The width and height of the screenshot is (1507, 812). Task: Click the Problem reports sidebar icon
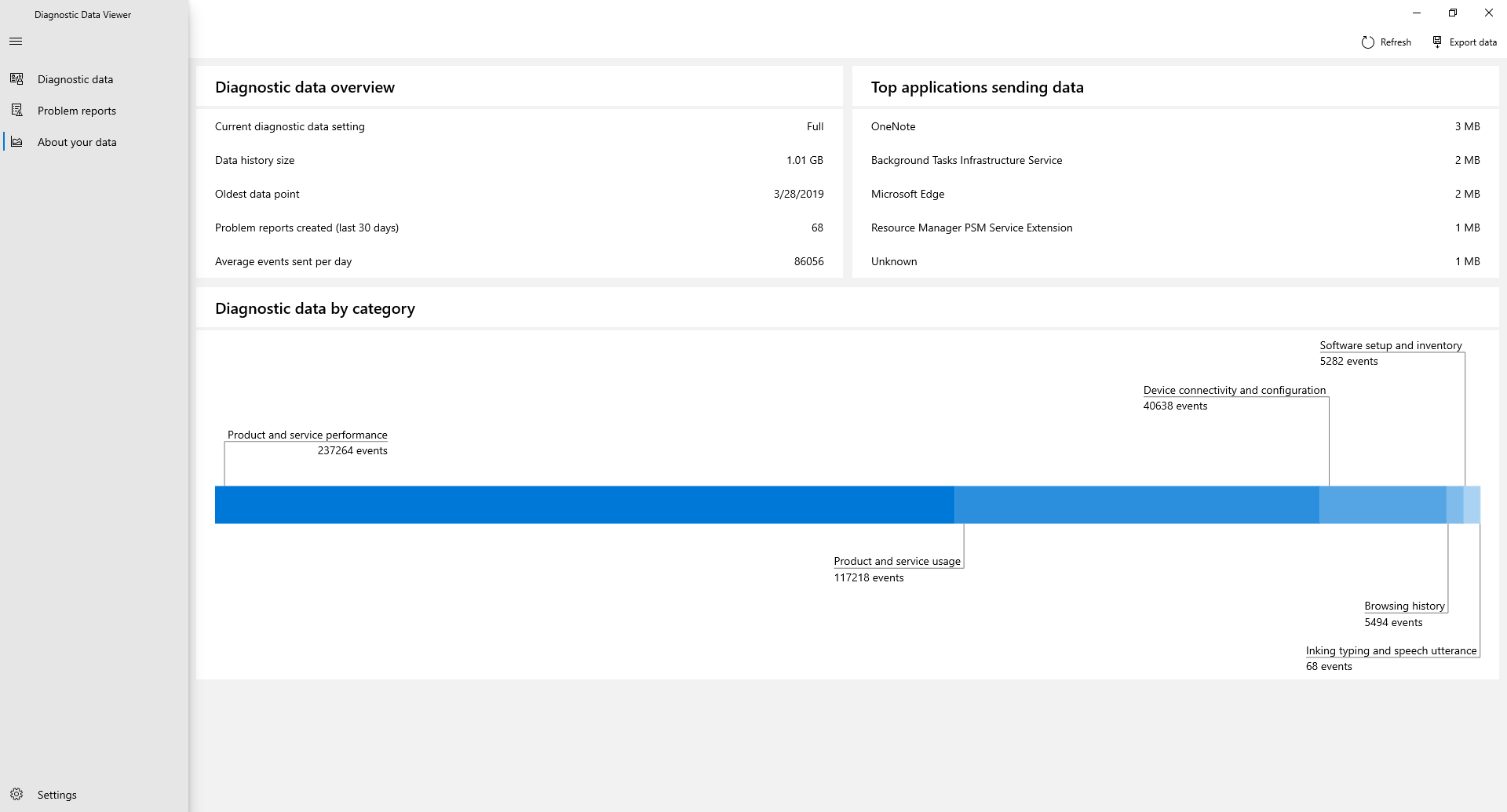(16, 110)
